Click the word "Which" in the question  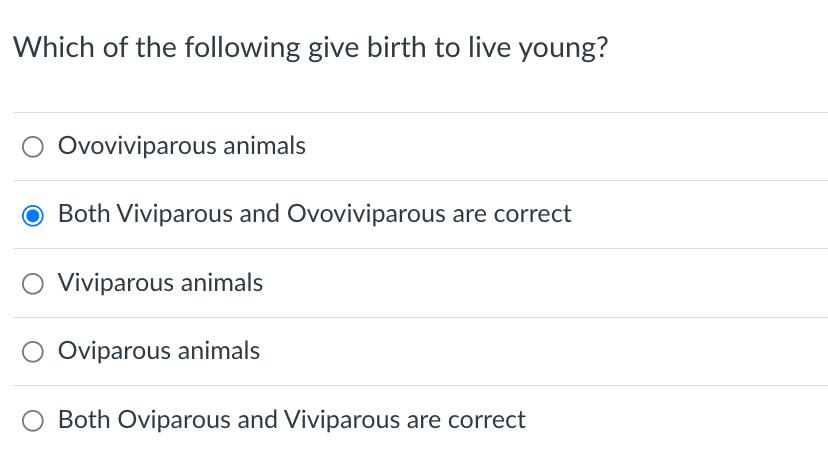click(54, 48)
